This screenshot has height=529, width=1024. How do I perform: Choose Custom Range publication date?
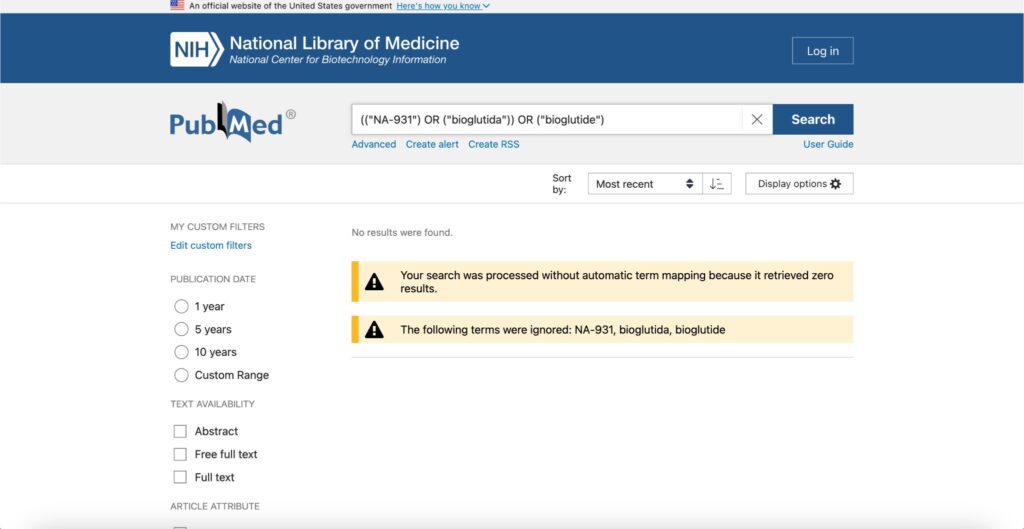[181, 375]
